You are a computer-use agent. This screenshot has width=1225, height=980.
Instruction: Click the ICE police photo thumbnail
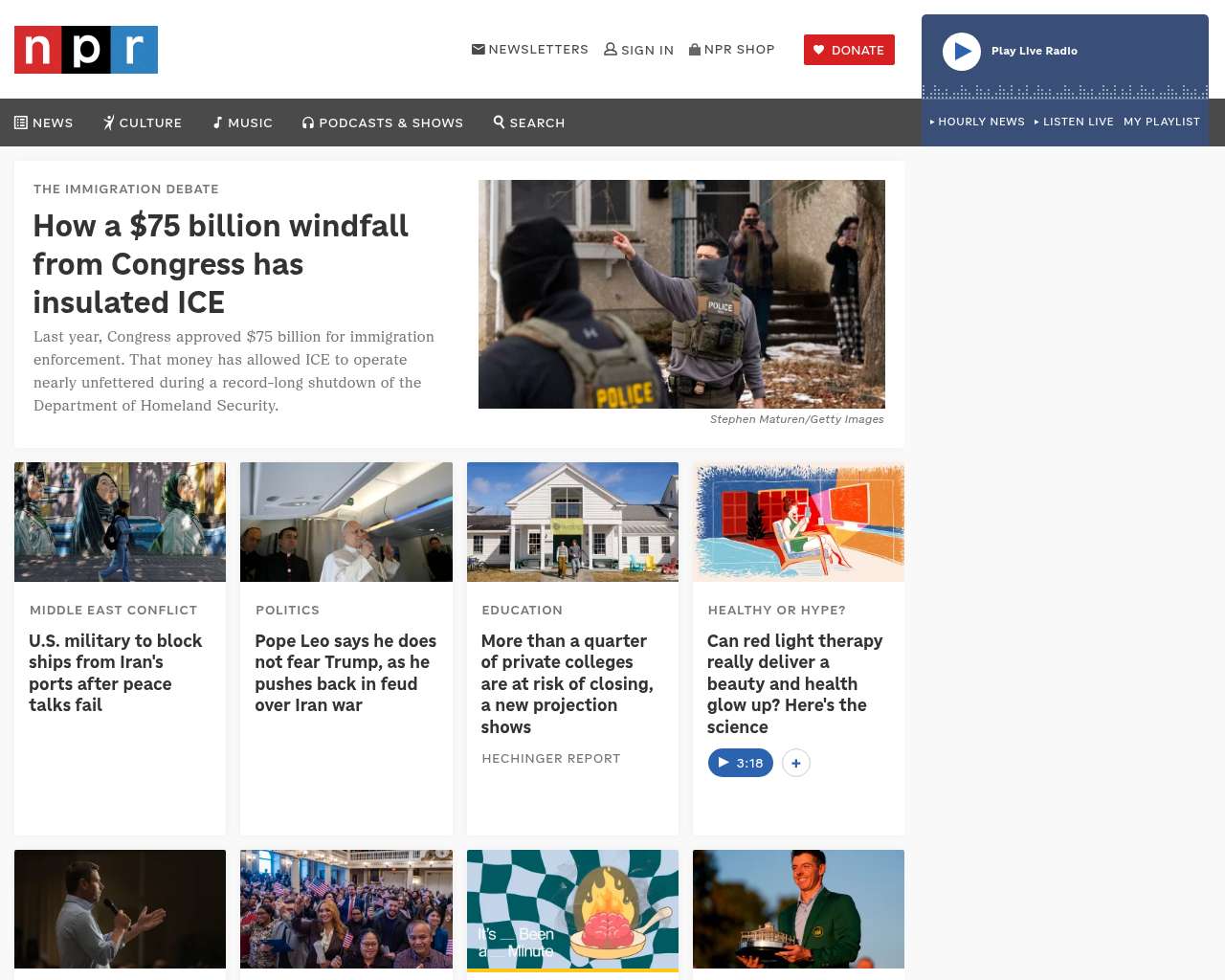click(681, 294)
